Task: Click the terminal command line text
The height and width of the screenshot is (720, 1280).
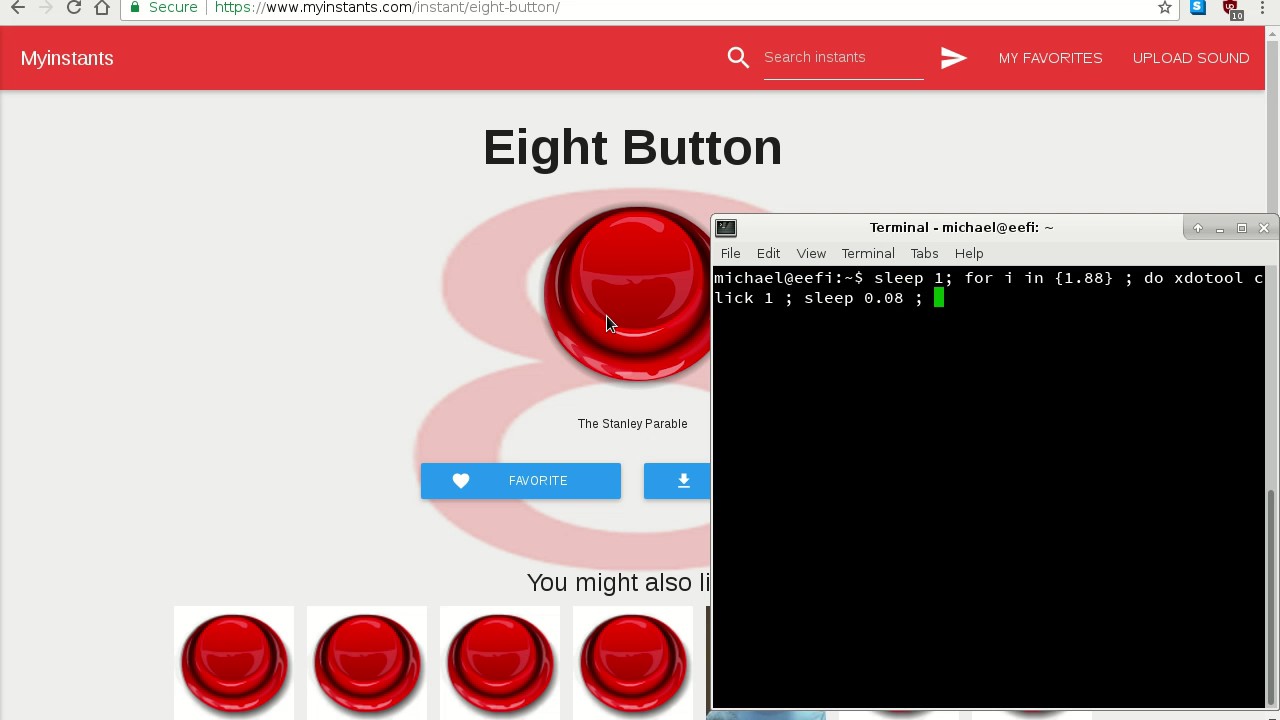Action: tap(988, 288)
